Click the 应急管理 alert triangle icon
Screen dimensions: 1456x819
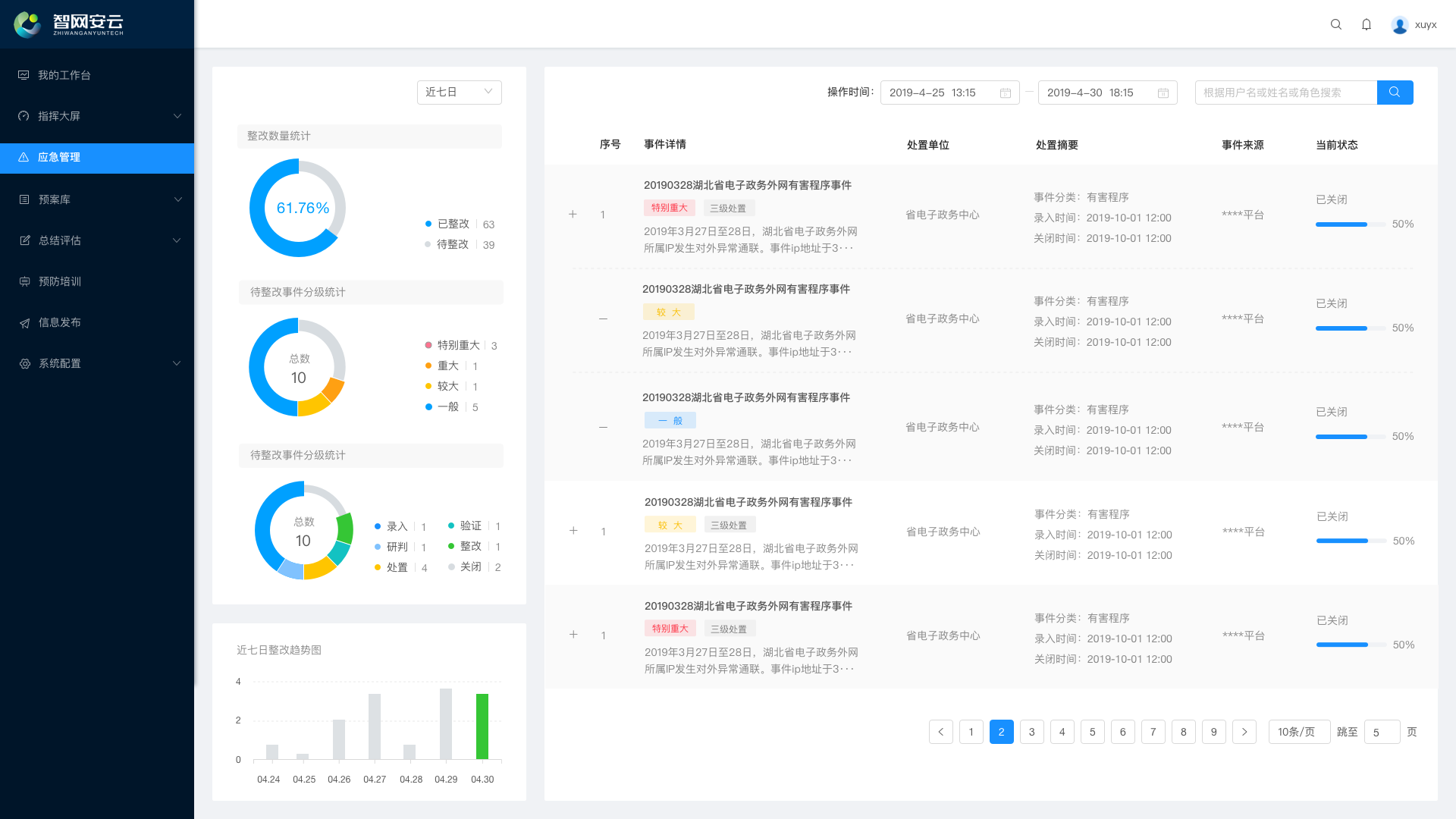[23, 157]
